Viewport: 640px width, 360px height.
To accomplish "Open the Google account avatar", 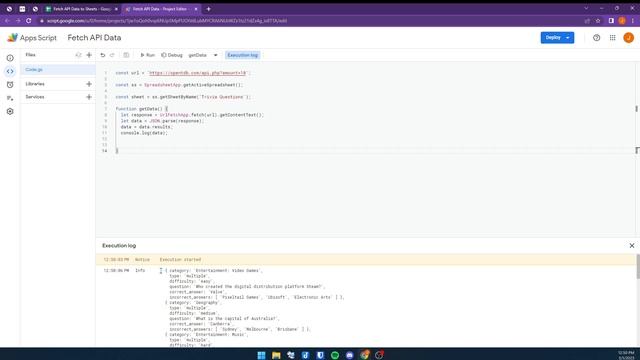I will (629, 38).
